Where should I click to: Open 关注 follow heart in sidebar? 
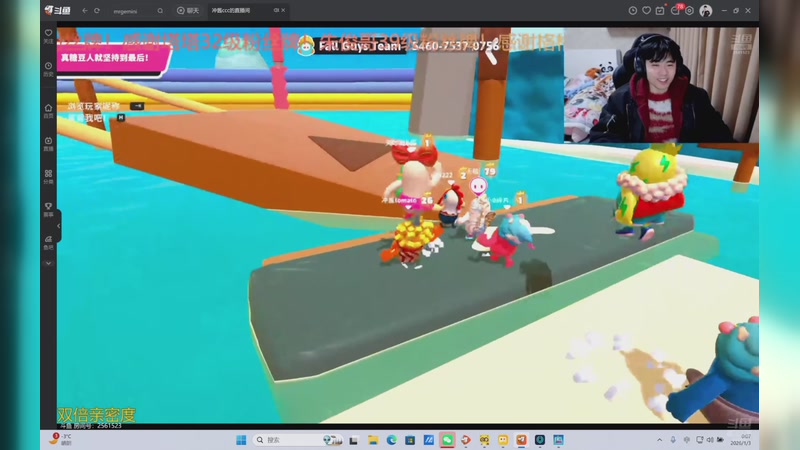coord(48,37)
